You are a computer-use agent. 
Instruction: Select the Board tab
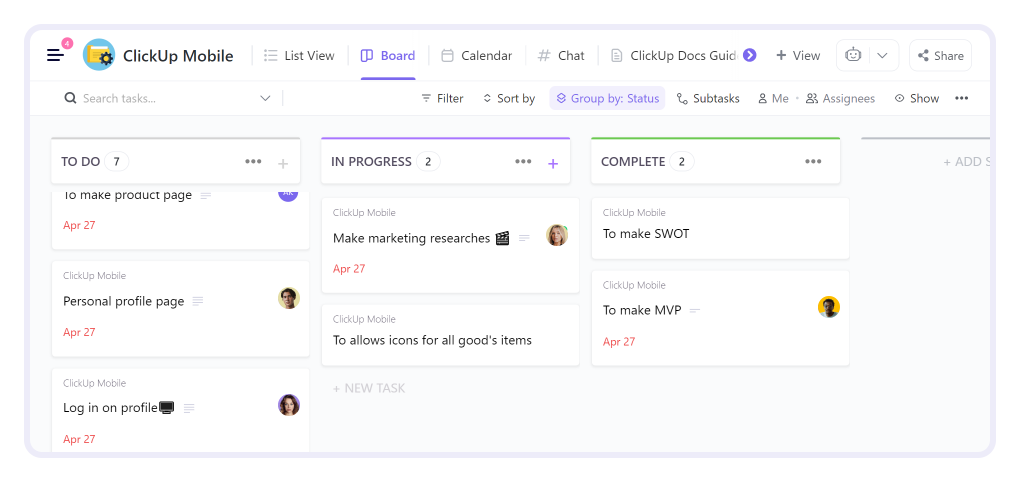click(x=388, y=56)
